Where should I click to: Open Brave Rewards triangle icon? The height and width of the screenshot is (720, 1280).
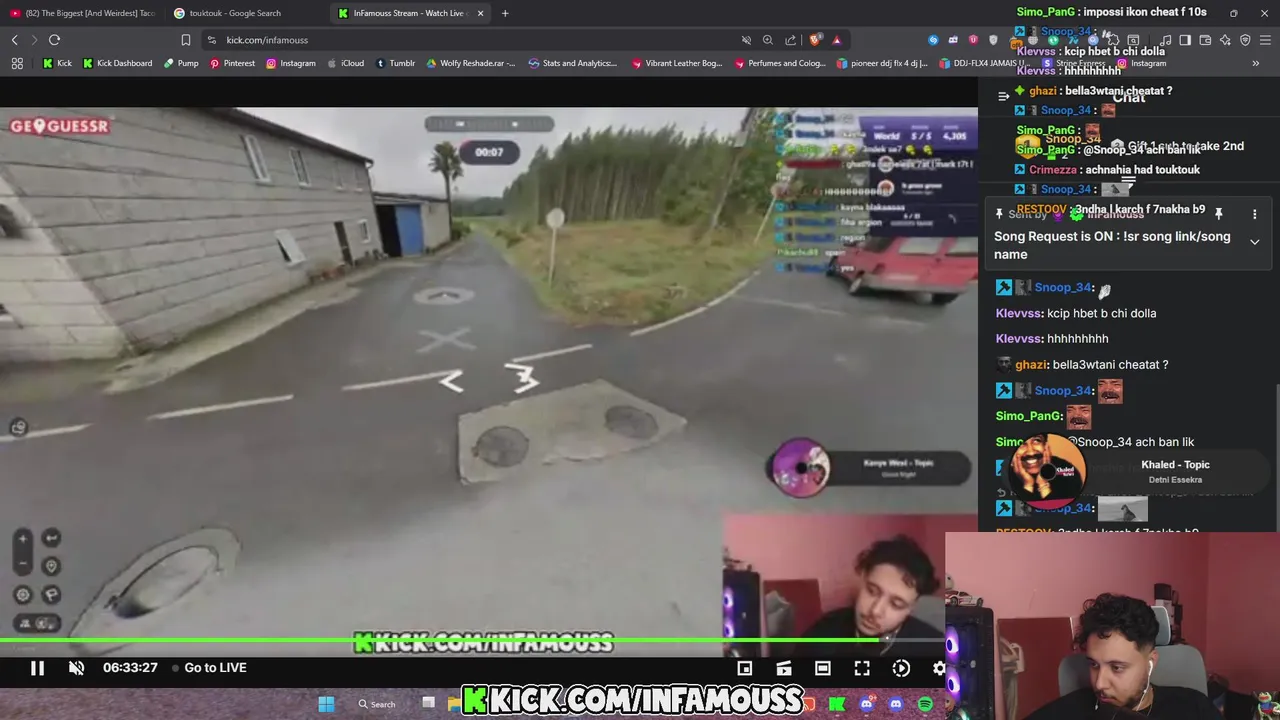(x=837, y=40)
